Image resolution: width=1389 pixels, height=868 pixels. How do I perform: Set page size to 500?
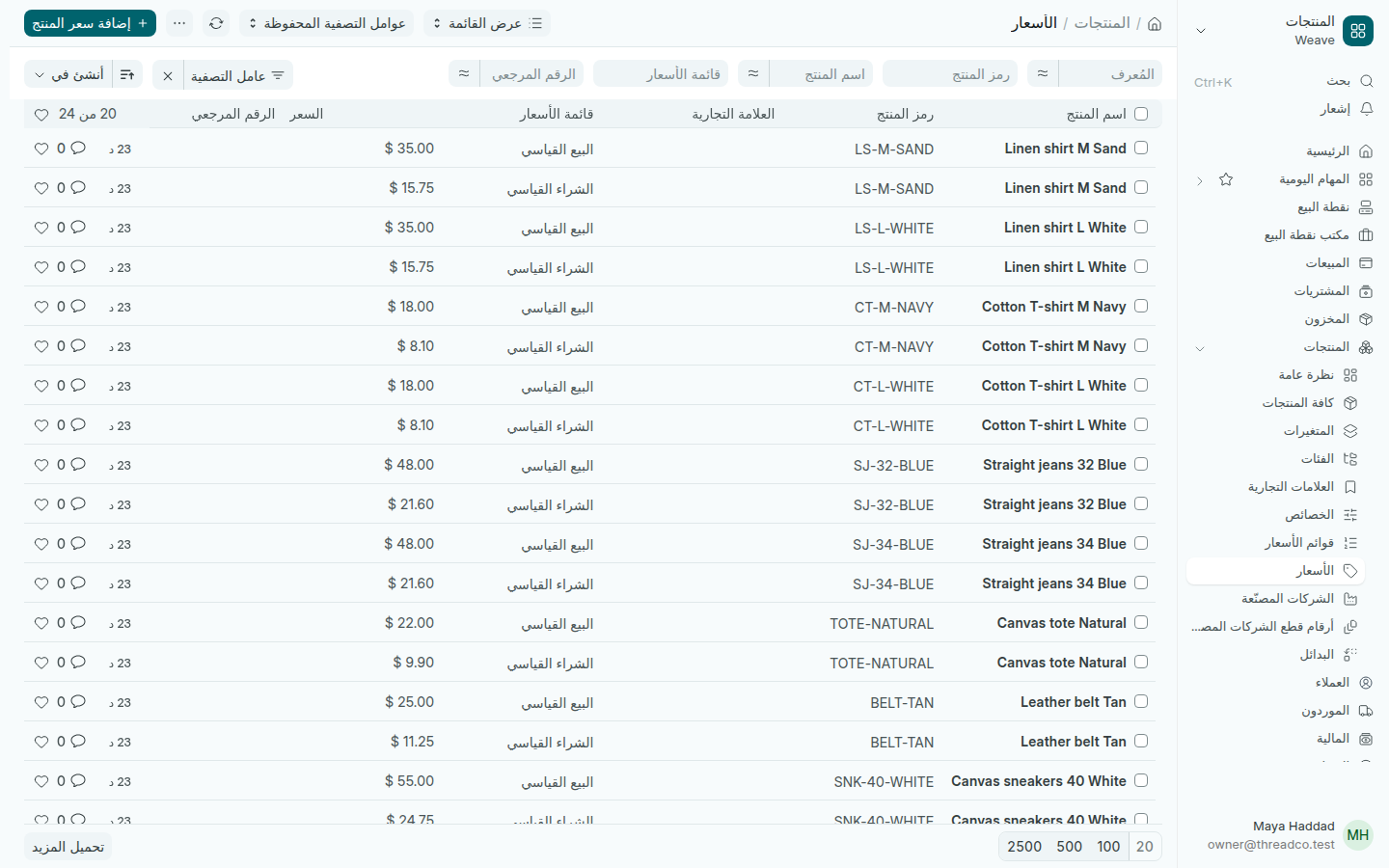[1070, 847]
